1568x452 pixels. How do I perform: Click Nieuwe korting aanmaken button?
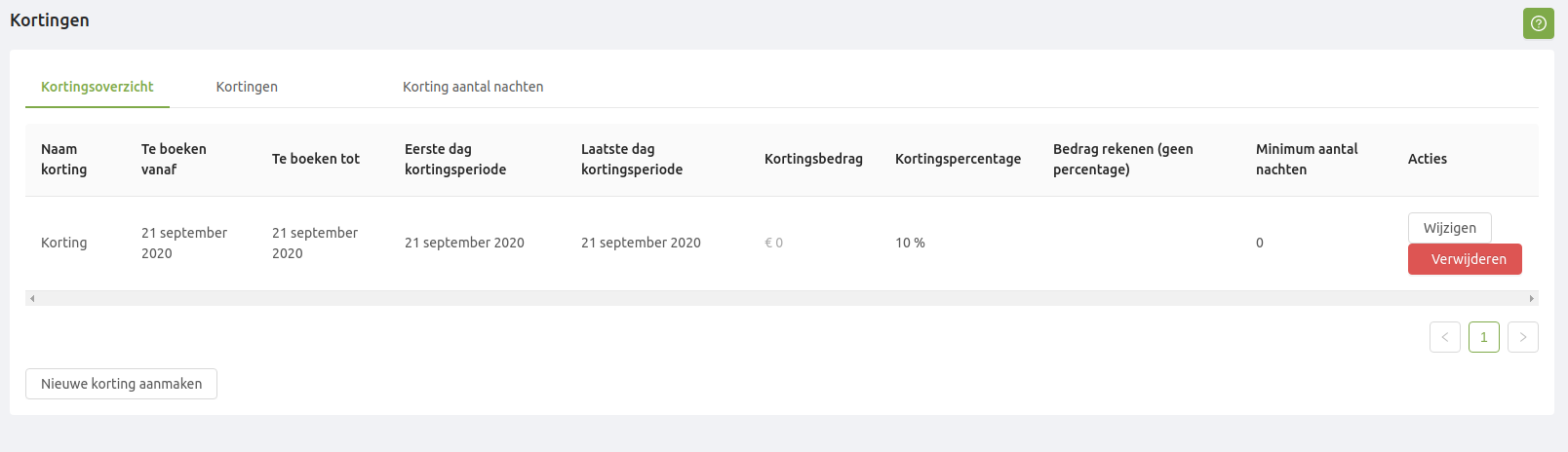click(121, 384)
